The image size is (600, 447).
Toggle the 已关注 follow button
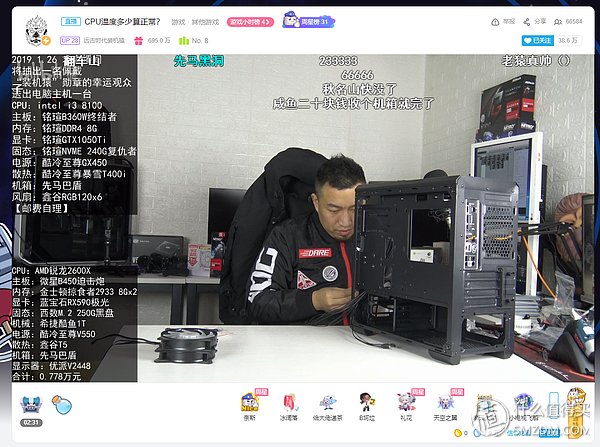[x=538, y=41]
